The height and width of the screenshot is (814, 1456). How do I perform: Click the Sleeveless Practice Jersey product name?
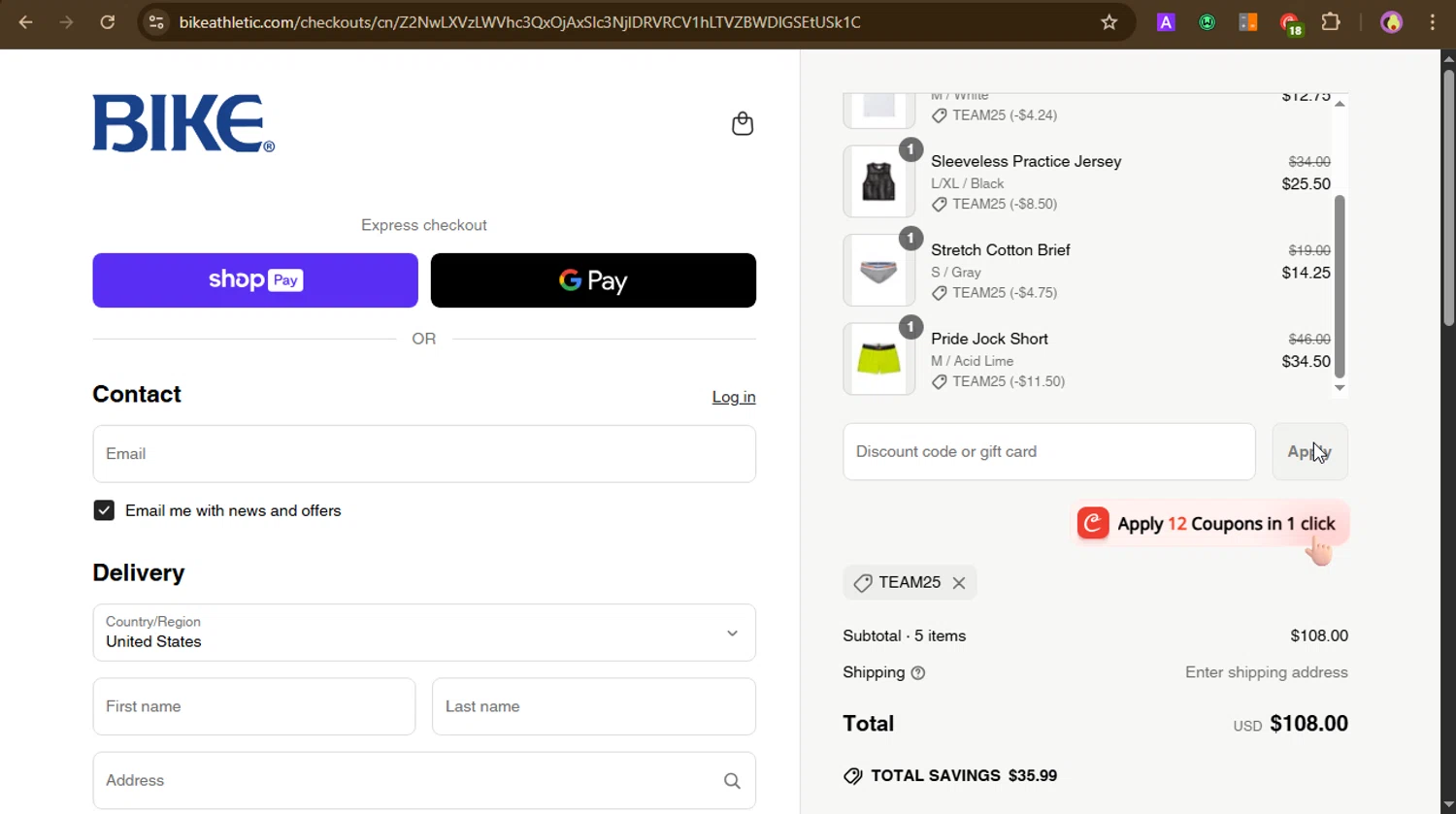1026,162
